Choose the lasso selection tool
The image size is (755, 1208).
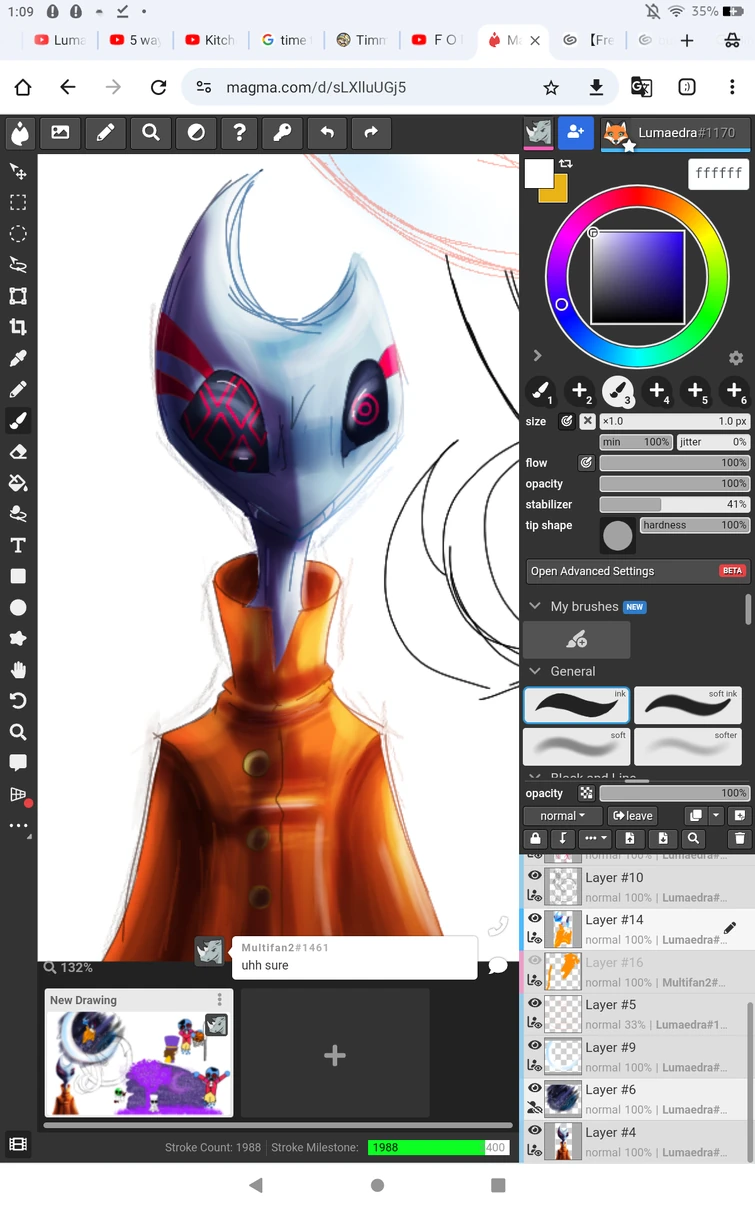click(18, 265)
